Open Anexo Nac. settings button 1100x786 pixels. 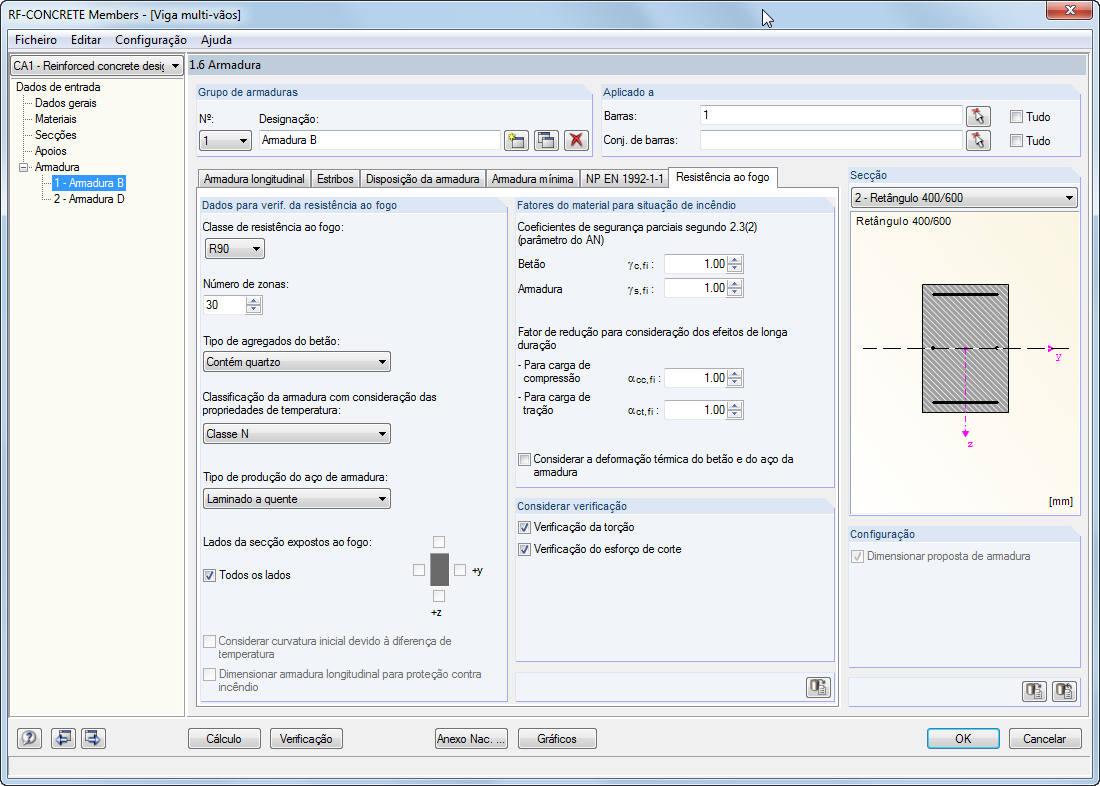tap(471, 738)
